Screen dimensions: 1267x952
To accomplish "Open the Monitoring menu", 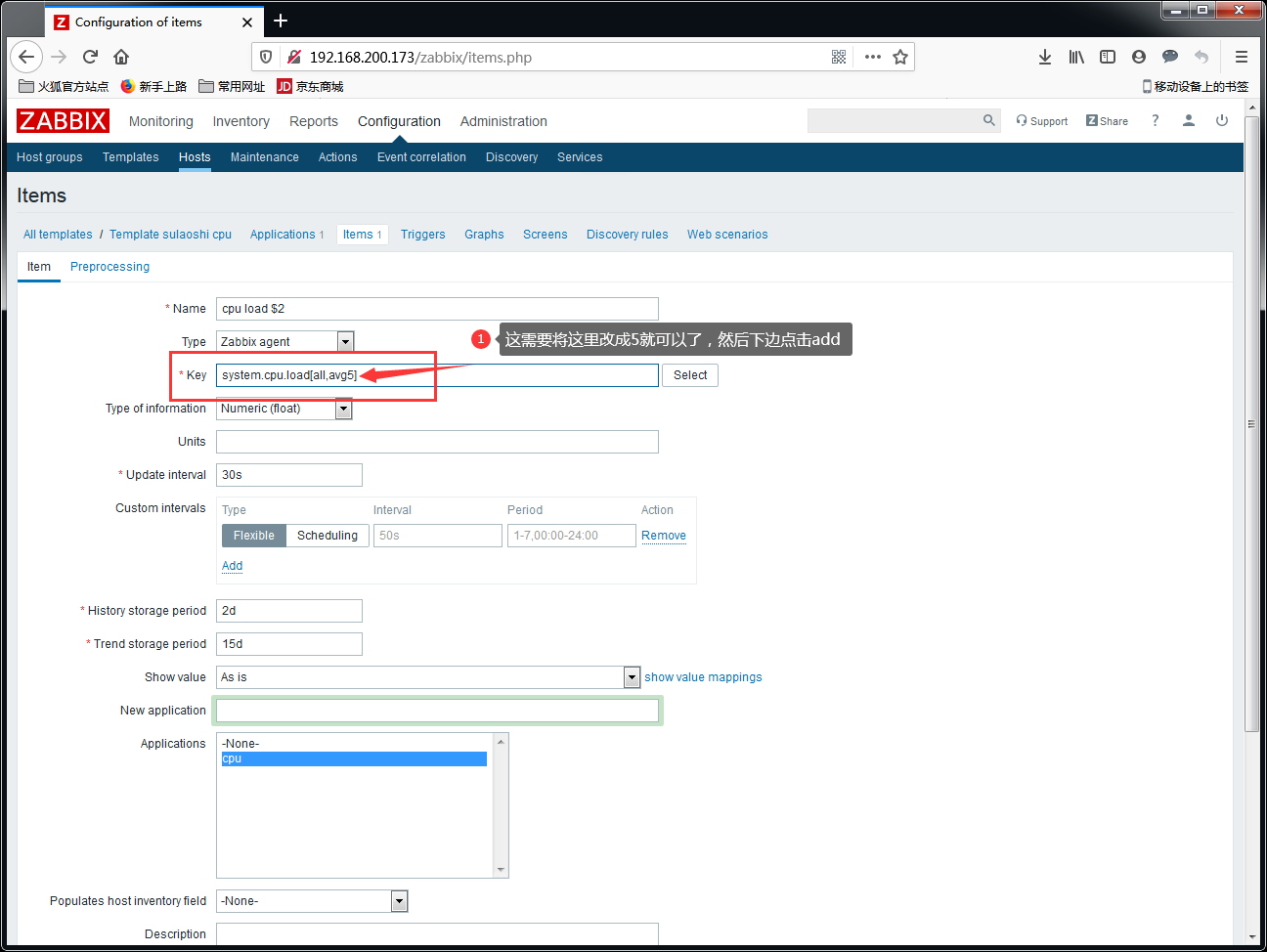I will point(161,121).
